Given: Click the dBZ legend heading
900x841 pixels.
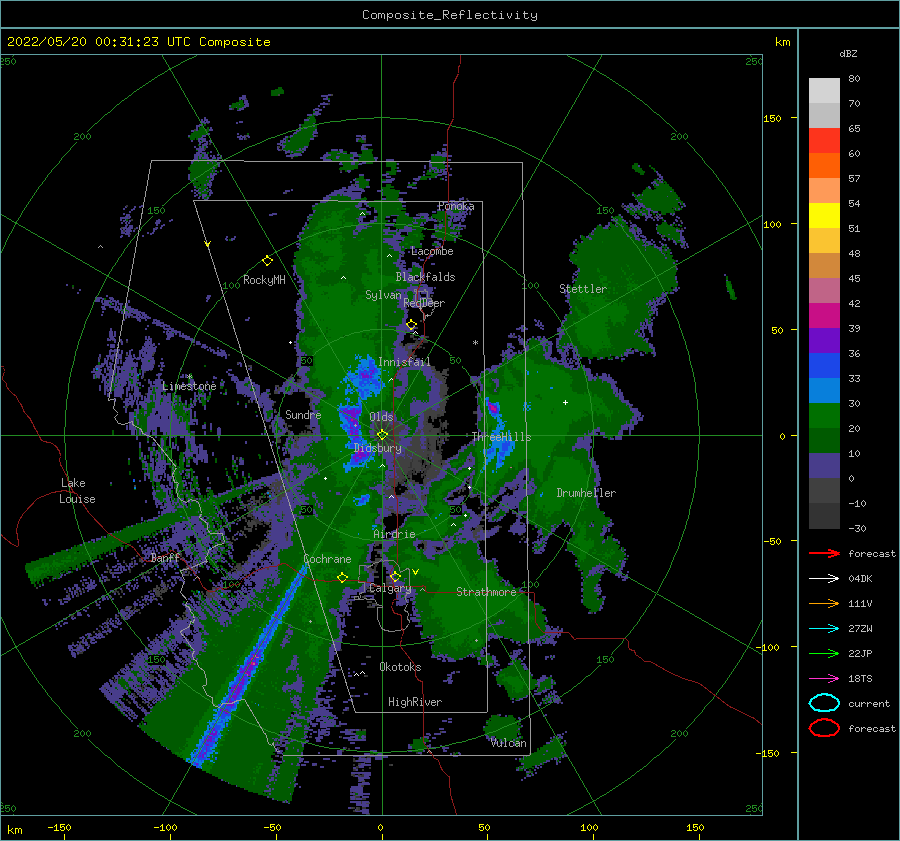Looking at the screenshot, I should click(848, 53).
